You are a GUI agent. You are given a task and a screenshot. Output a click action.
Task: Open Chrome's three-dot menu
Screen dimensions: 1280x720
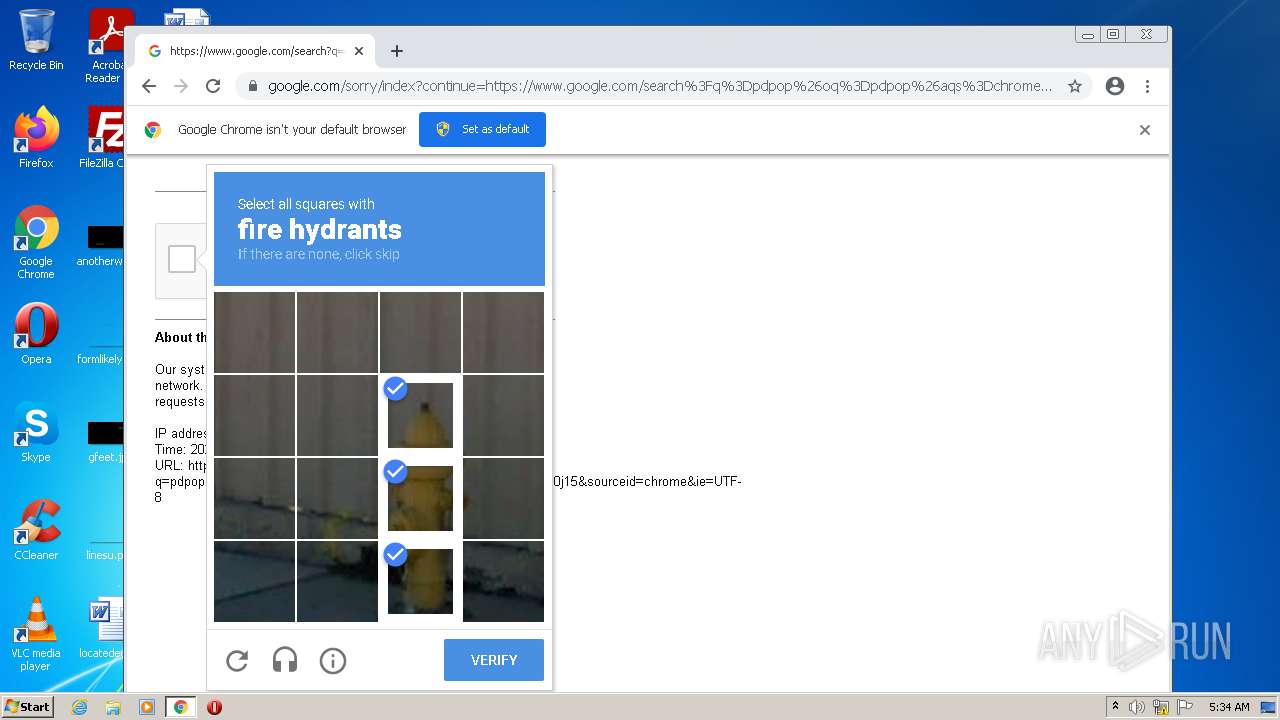pyautogui.click(x=1147, y=86)
